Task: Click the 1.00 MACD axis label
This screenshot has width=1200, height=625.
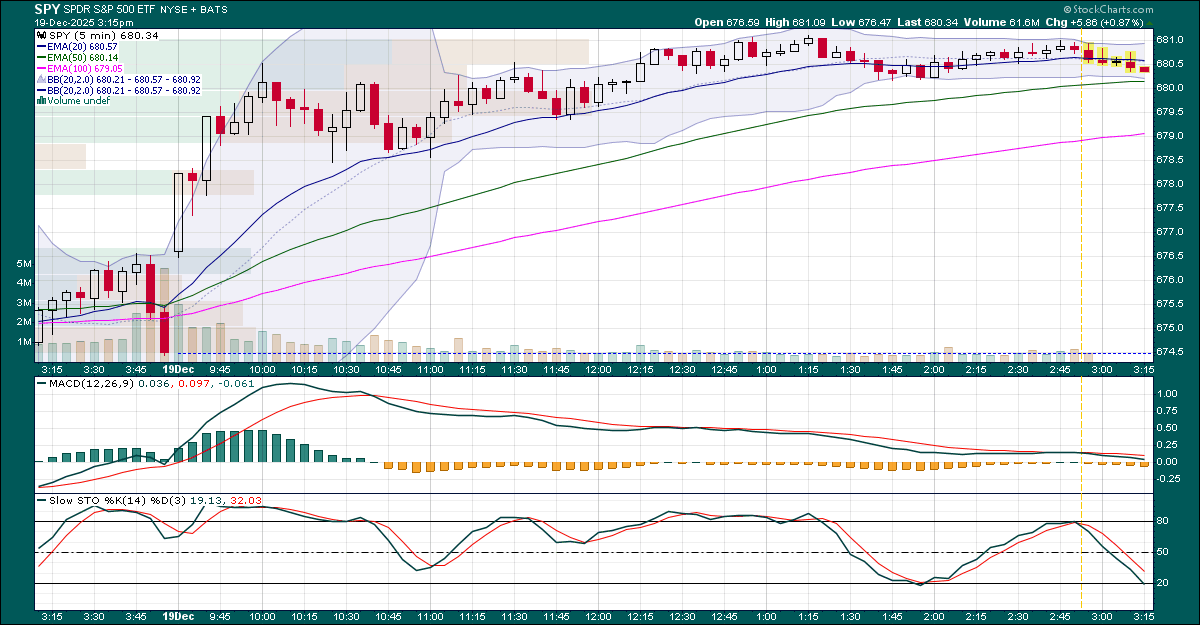Action: (x=1169, y=394)
